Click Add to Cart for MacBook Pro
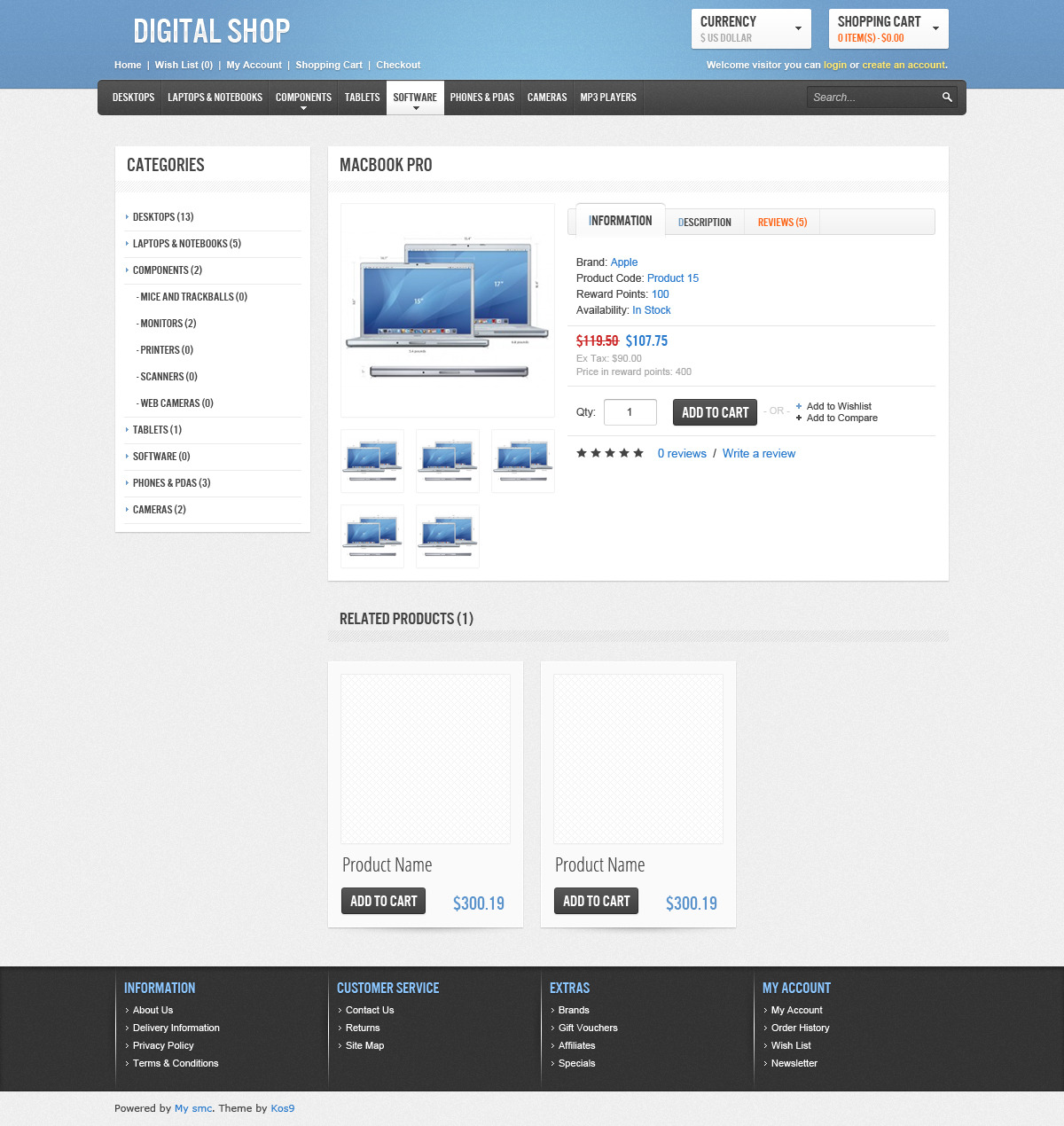Screen dimensions: 1064x1126 point(715,412)
